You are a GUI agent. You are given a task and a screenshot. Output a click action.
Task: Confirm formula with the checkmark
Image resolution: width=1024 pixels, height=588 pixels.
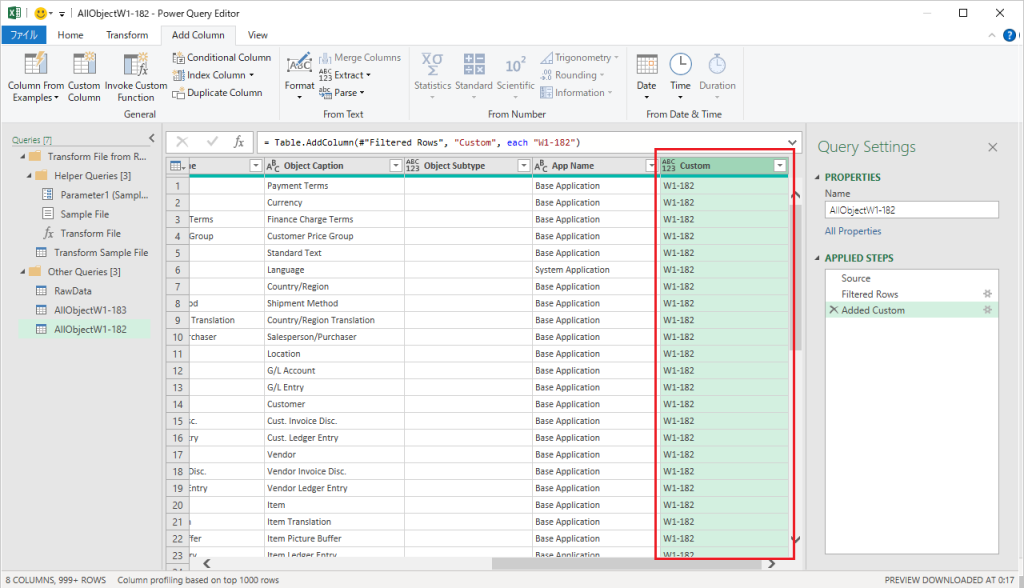[x=212, y=142]
